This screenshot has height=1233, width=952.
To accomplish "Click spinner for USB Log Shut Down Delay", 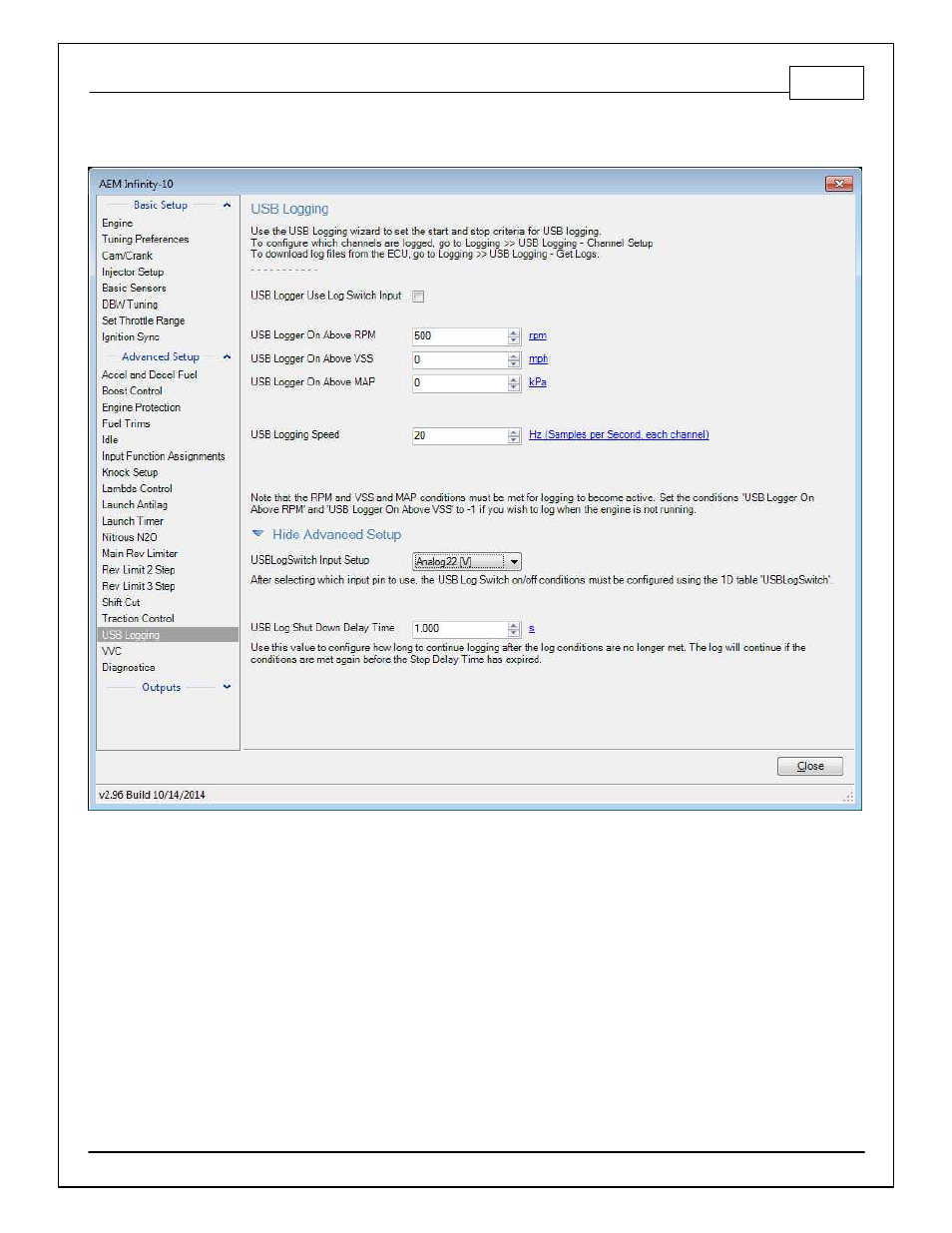I will pos(514,629).
